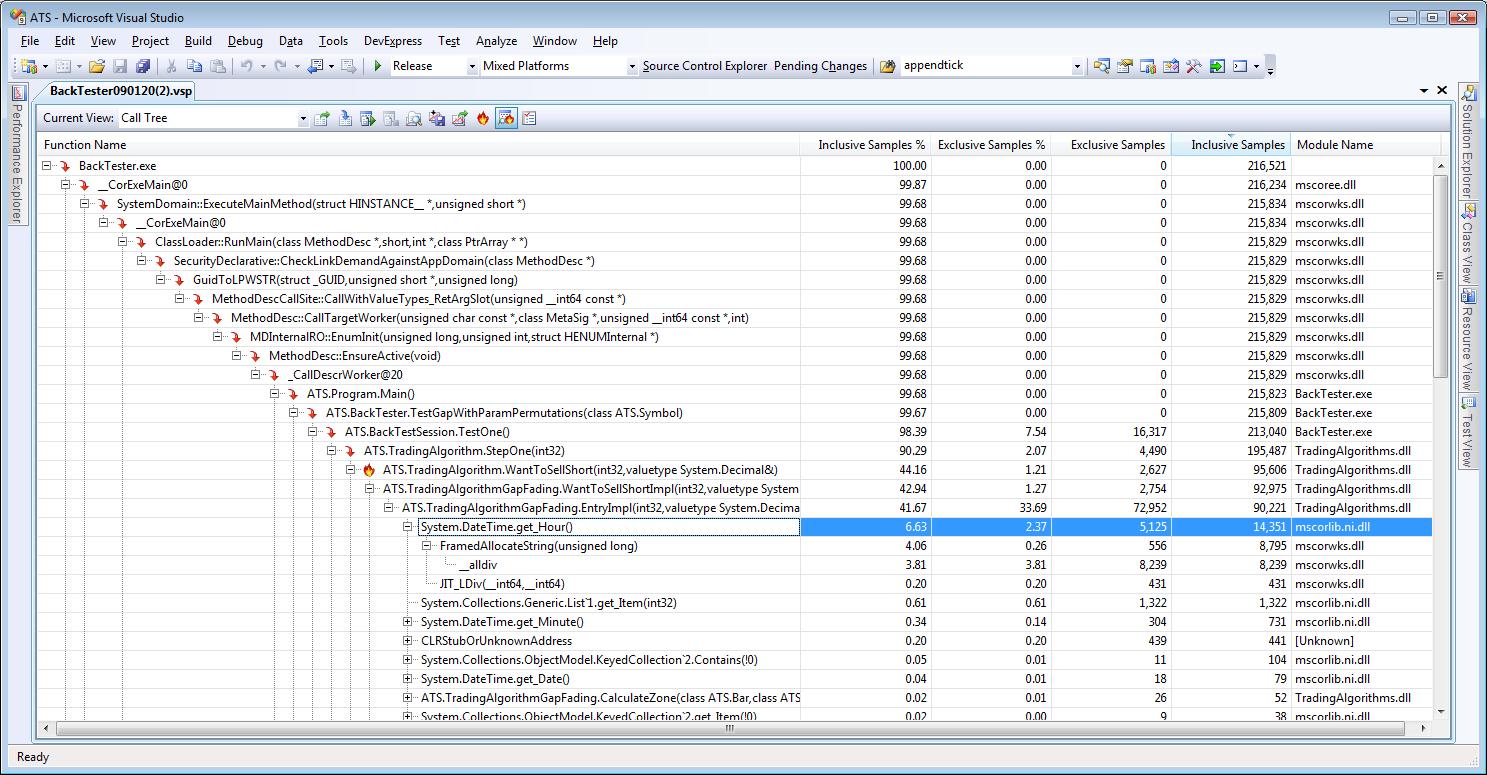Expand the CLRStubOrUnknownAddress node
Image resolution: width=1487 pixels, height=775 pixels.
coord(408,641)
